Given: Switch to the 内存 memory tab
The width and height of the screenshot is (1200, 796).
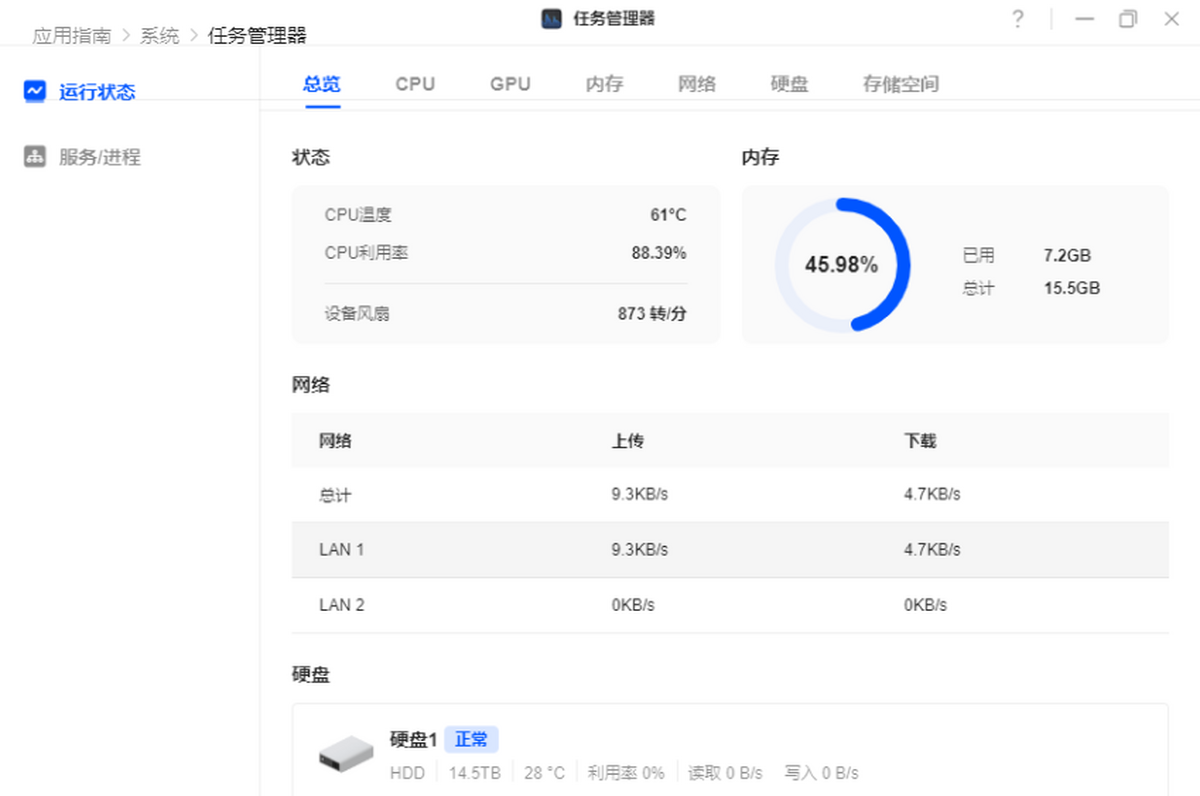Looking at the screenshot, I should (603, 84).
